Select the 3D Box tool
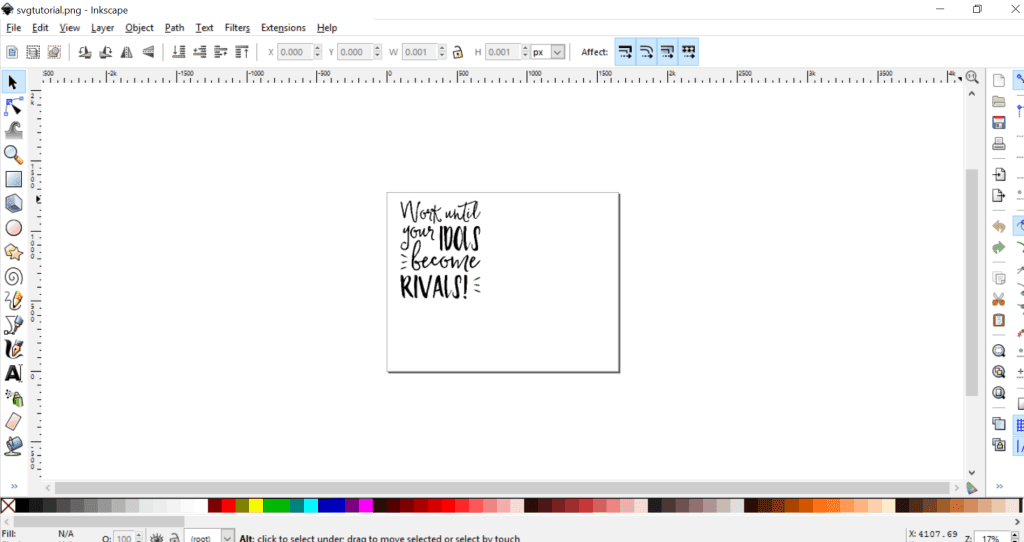Viewport: 1024px width, 542px height. 13,203
